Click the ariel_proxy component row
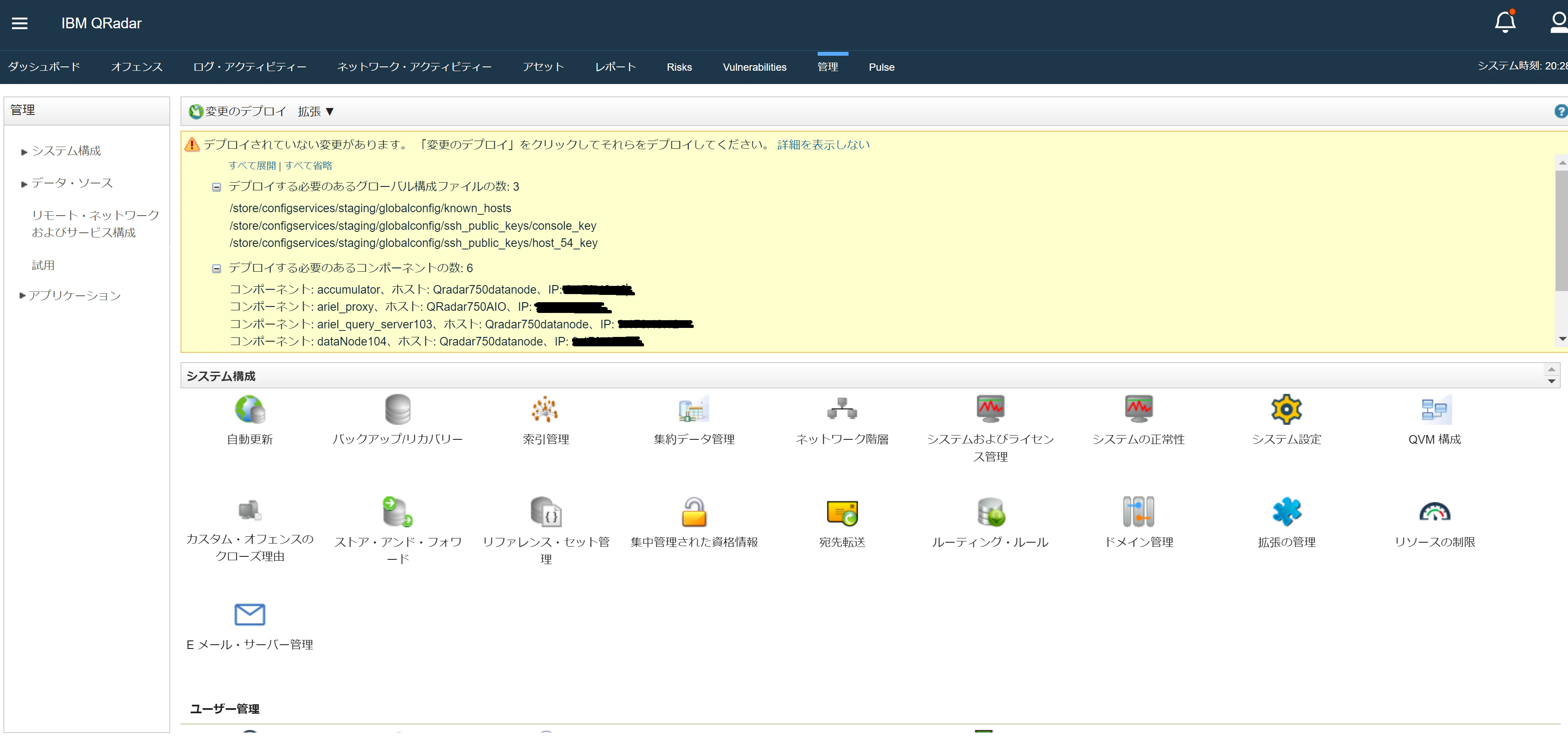The height and width of the screenshot is (736, 1568). (x=420, y=307)
